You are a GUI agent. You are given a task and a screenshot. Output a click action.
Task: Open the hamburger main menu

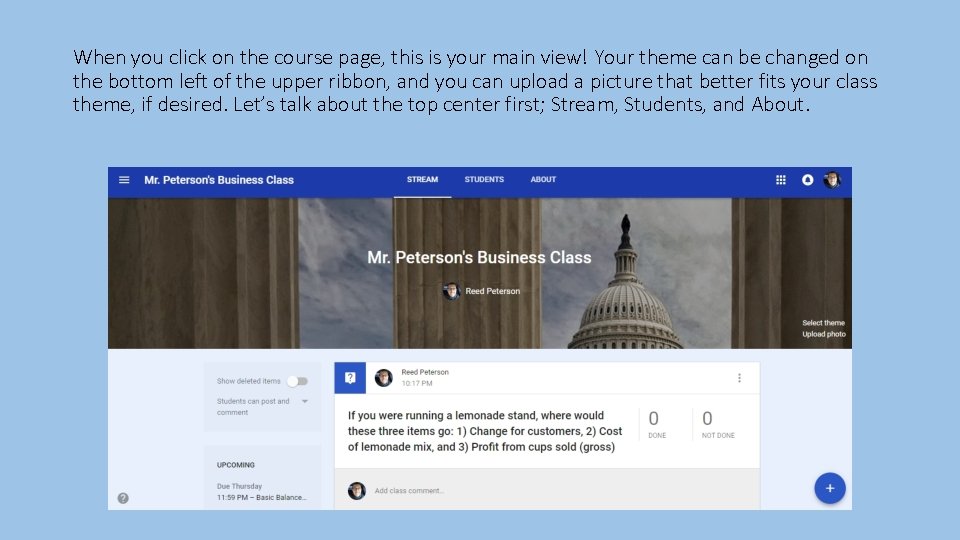tap(124, 180)
